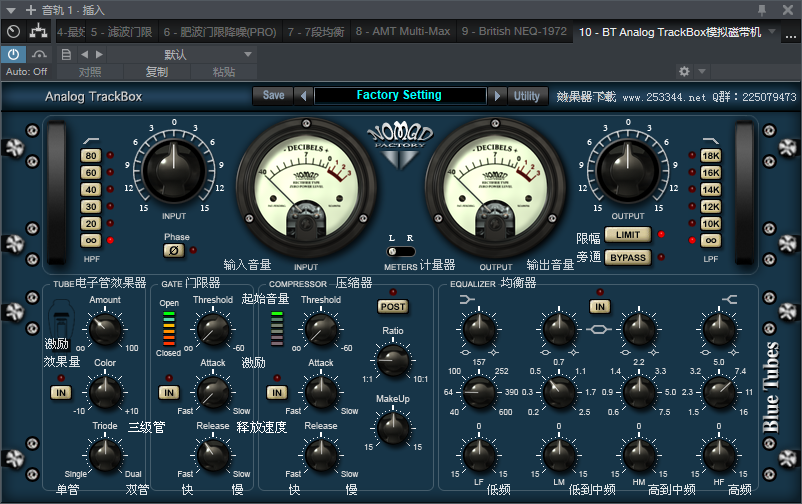802x504 pixels.
Task: Click the LF gain knob
Action: point(479,455)
